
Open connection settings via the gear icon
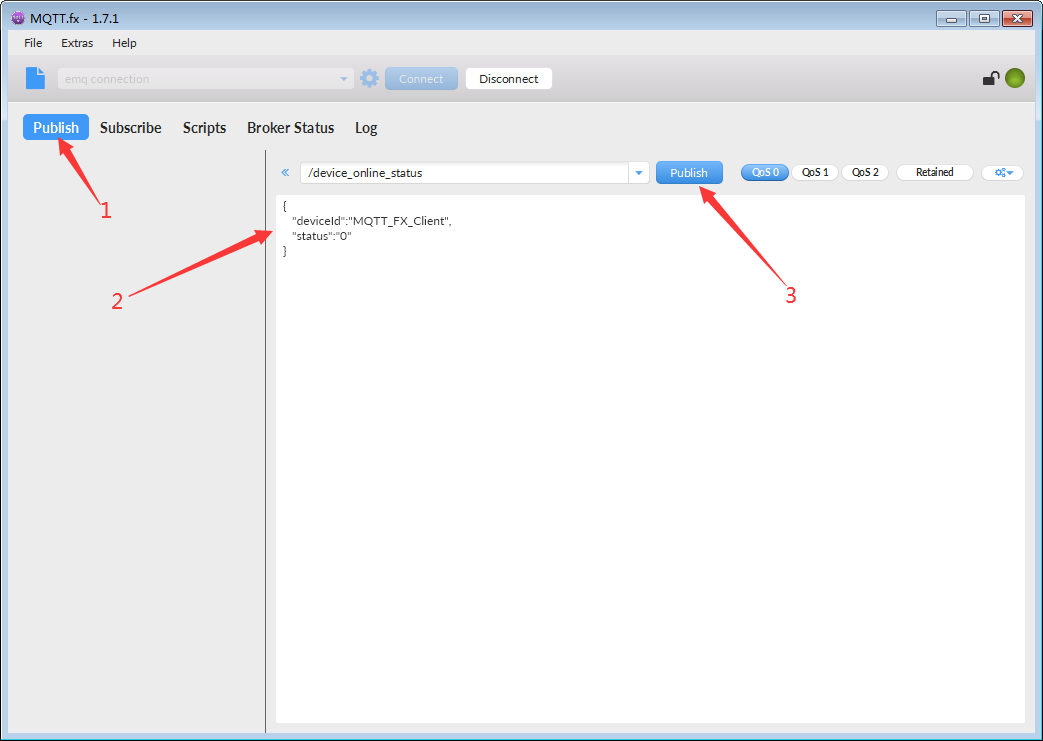[369, 78]
